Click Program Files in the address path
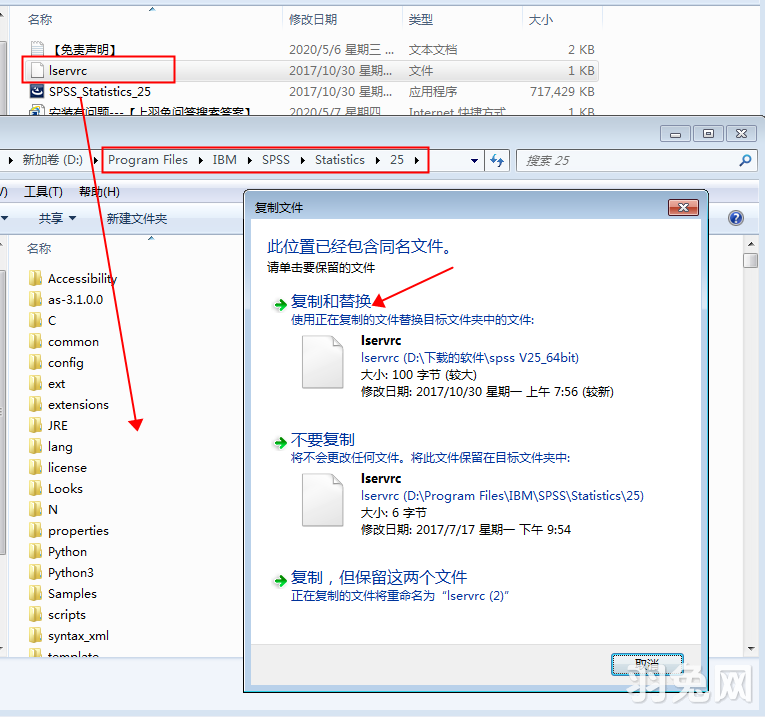 coord(148,159)
